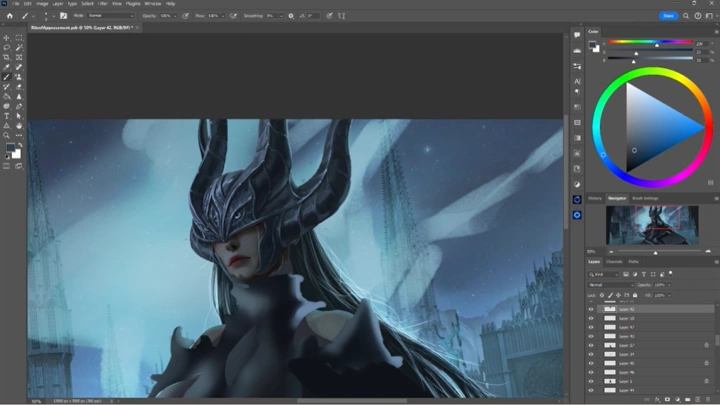This screenshot has width=720, height=405.
Task: Select the Dodge tool
Action: coord(6,106)
